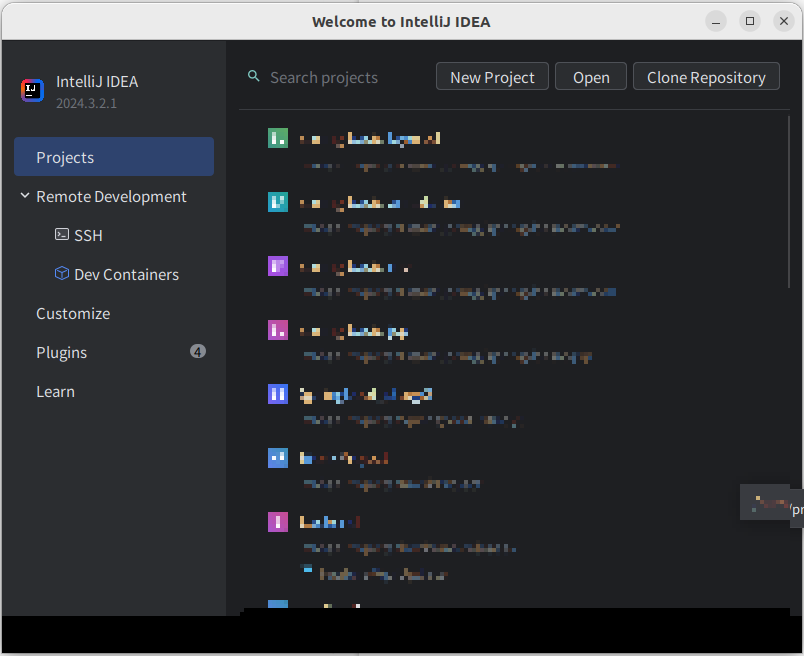Maximize the Welcome to IntelliJ IDEA window
The image size is (804, 656).
tap(750, 22)
